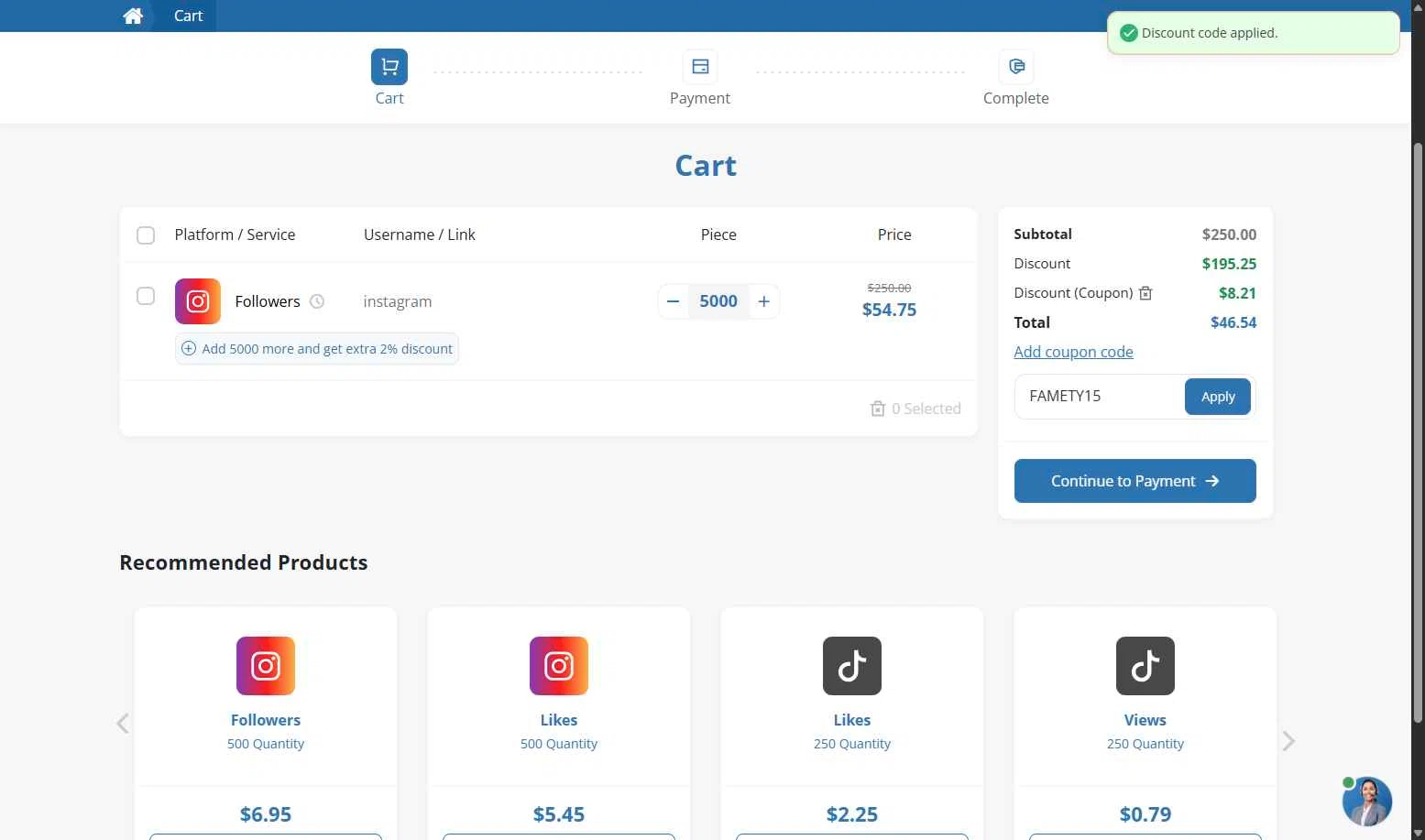Select the Cart step icon
Image resolution: width=1425 pixels, height=840 pixels.
point(389,67)
